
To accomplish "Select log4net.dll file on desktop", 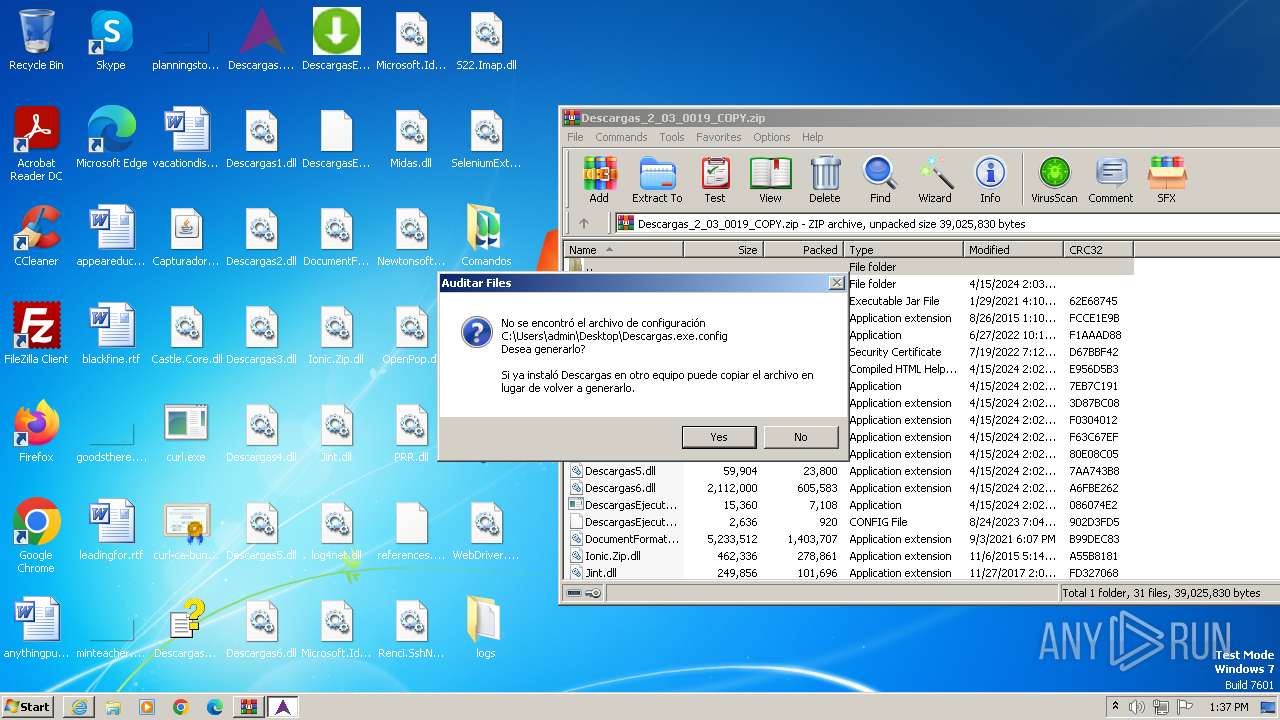I will click(336, 530).
